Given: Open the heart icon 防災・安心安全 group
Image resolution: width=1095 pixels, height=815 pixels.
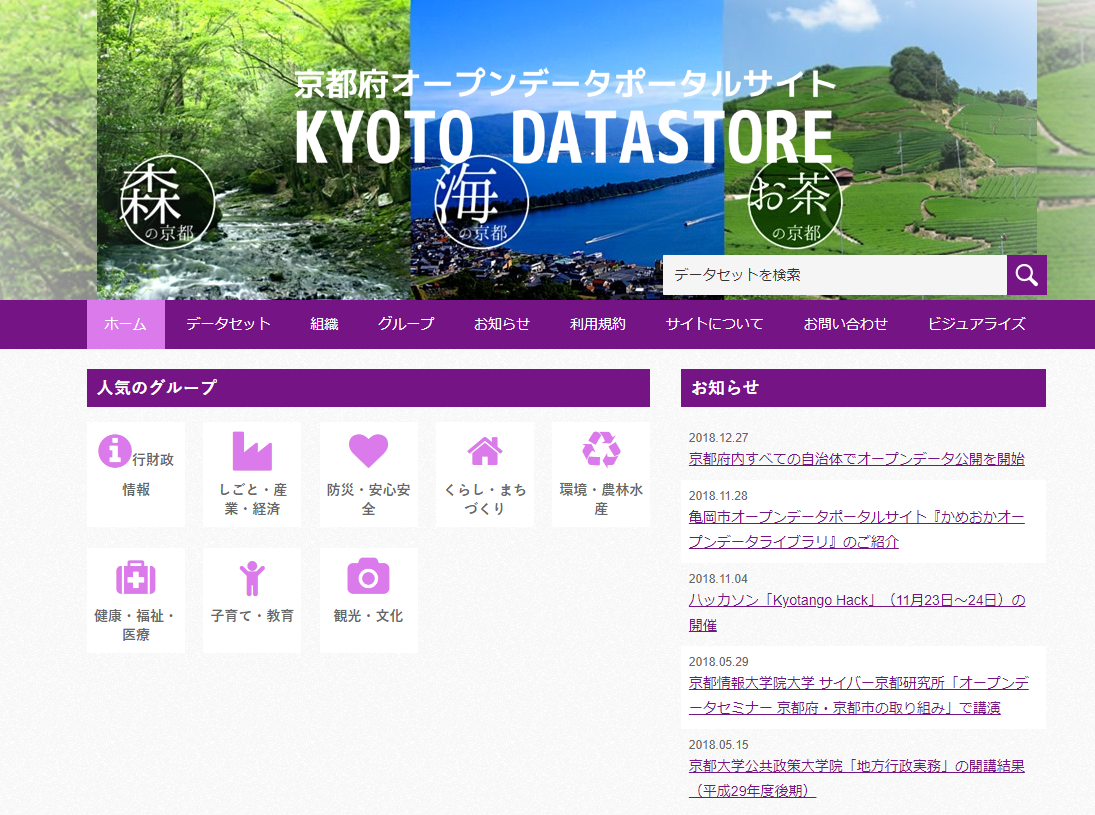Looking at the screenshot, I should [368, 451].
